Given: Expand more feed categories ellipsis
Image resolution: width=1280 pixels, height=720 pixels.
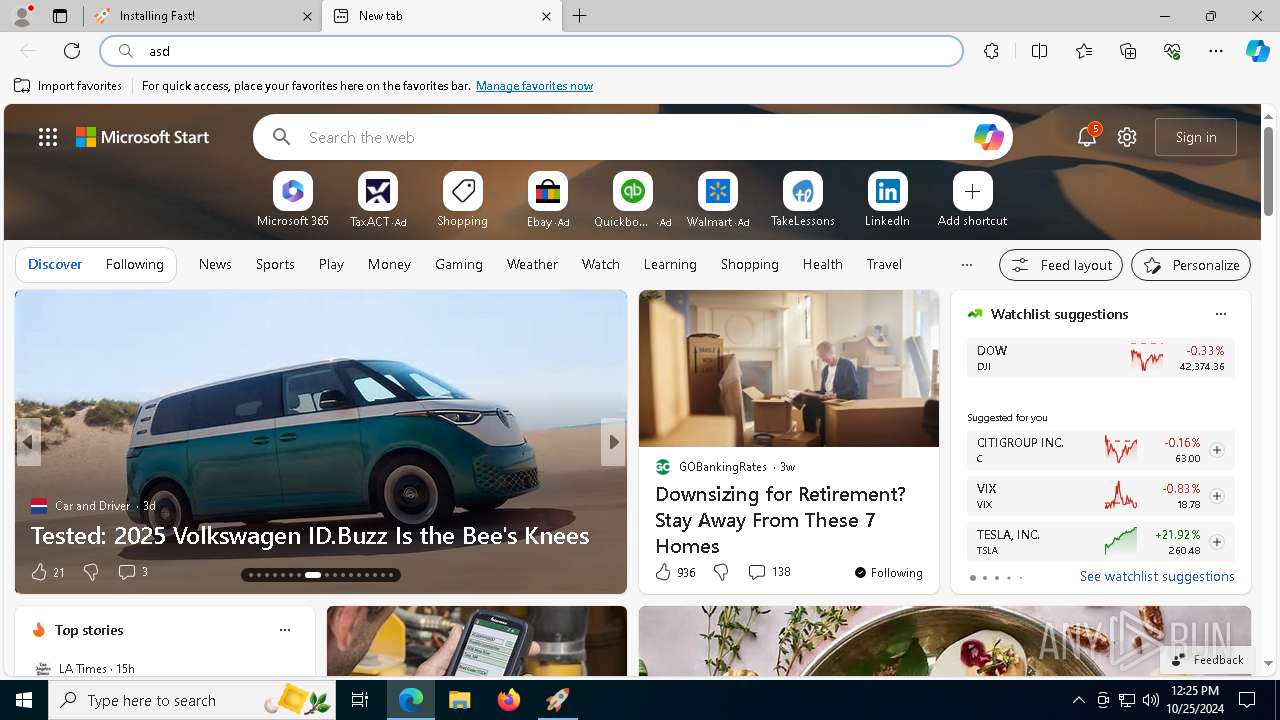Looking at the screenshot, I should coord(966,265).
